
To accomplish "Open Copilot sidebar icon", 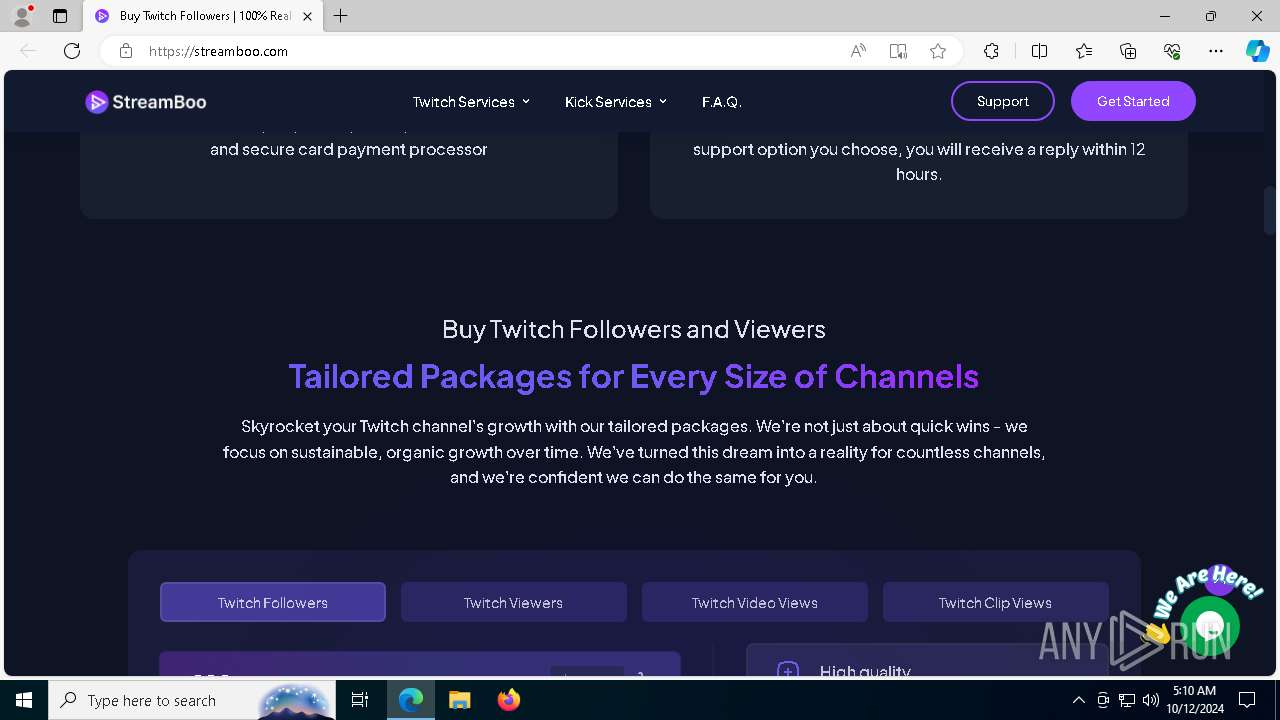I will click(x=1258, y=51).
